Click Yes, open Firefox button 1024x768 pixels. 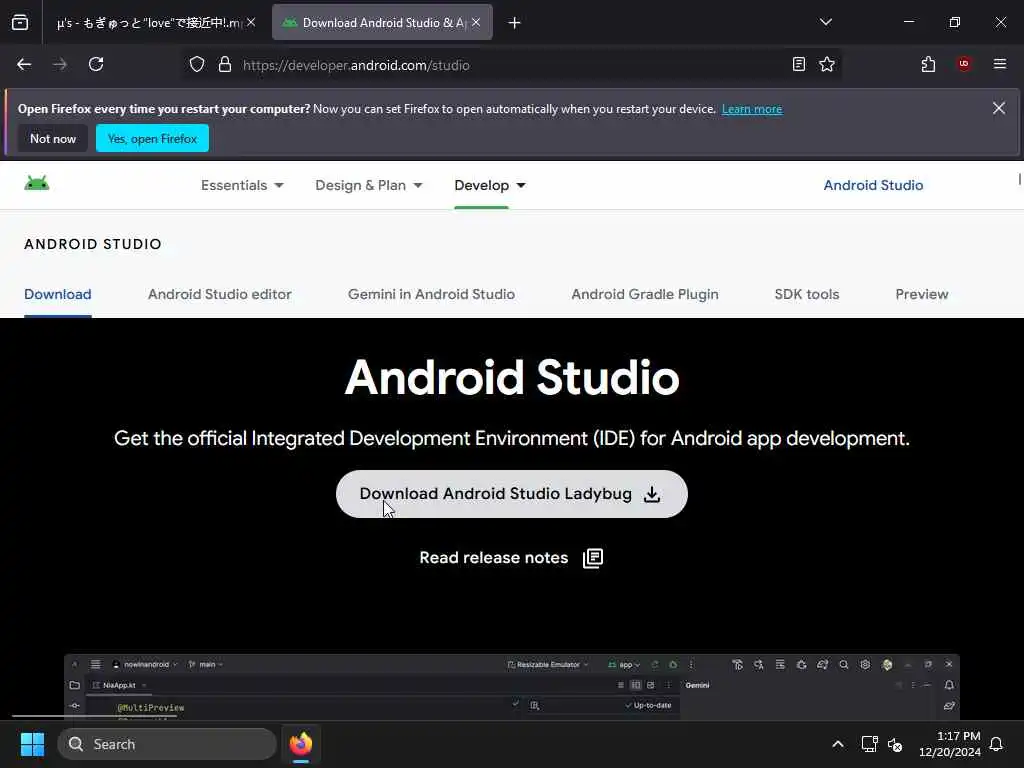(x=152, y=138)
